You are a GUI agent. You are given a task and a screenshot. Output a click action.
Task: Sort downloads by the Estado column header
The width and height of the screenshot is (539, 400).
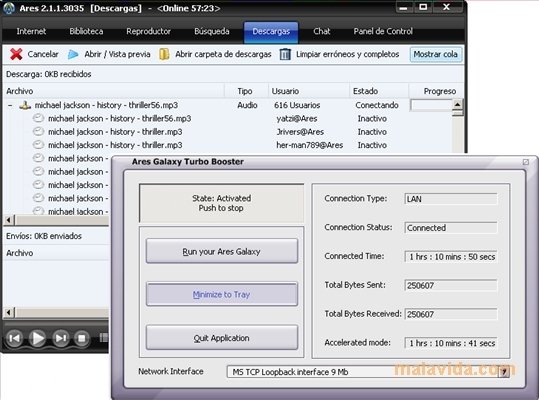(x=379, y=91)
